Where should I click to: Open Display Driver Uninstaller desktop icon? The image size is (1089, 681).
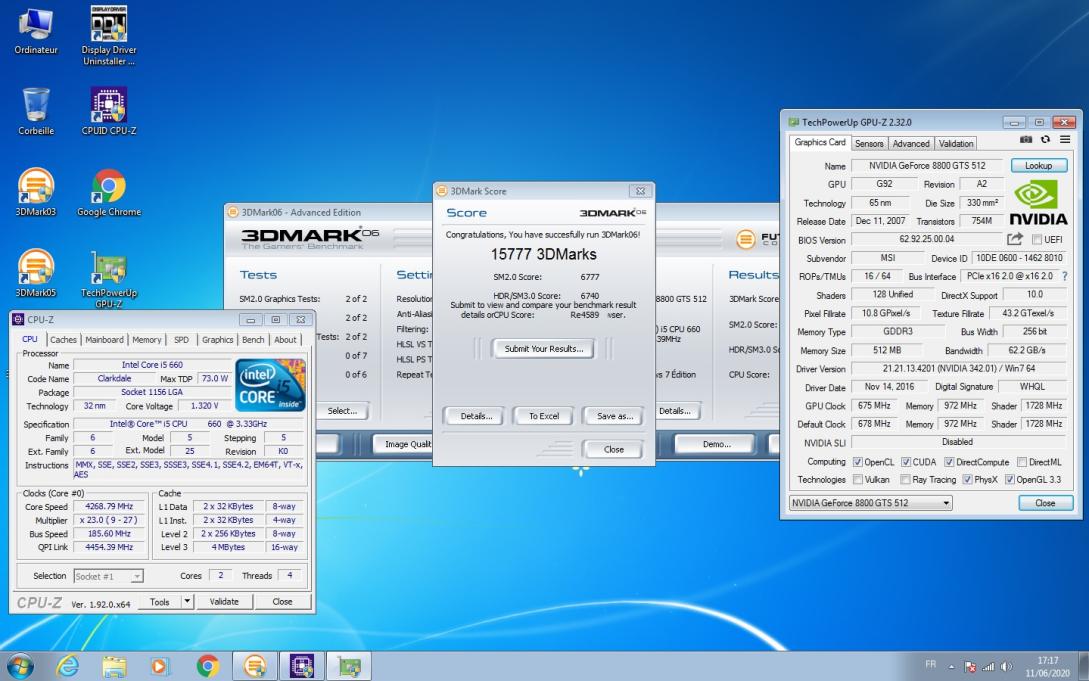109,35
